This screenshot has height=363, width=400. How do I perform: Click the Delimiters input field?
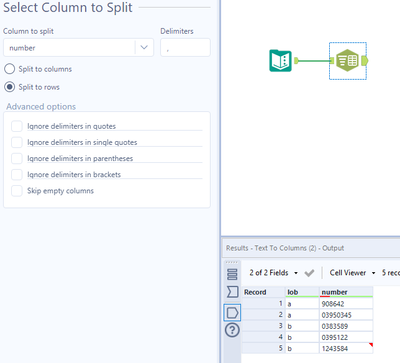click(x=185, y=48)
